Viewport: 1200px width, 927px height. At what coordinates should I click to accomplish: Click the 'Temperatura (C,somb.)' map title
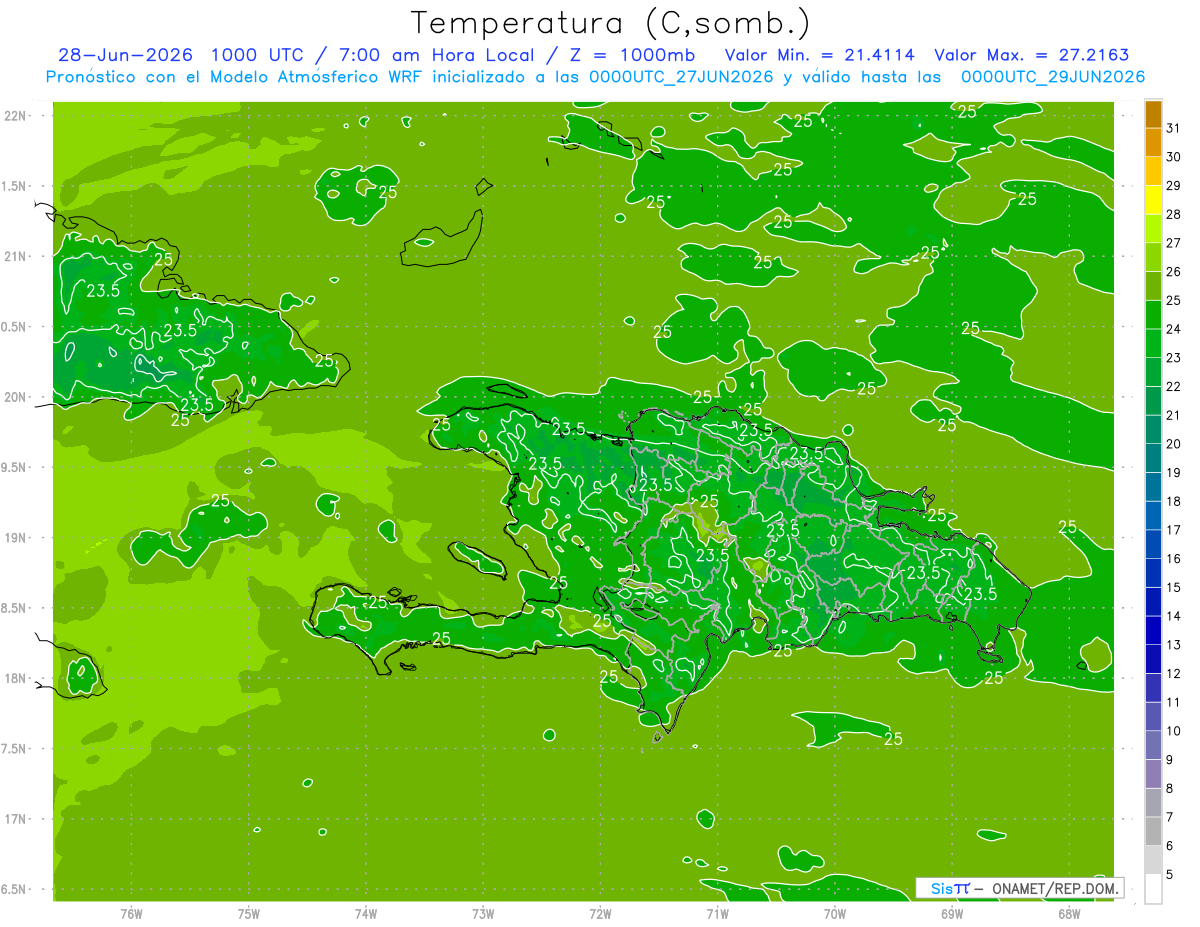pyautogui.click(x=610, y=23)
